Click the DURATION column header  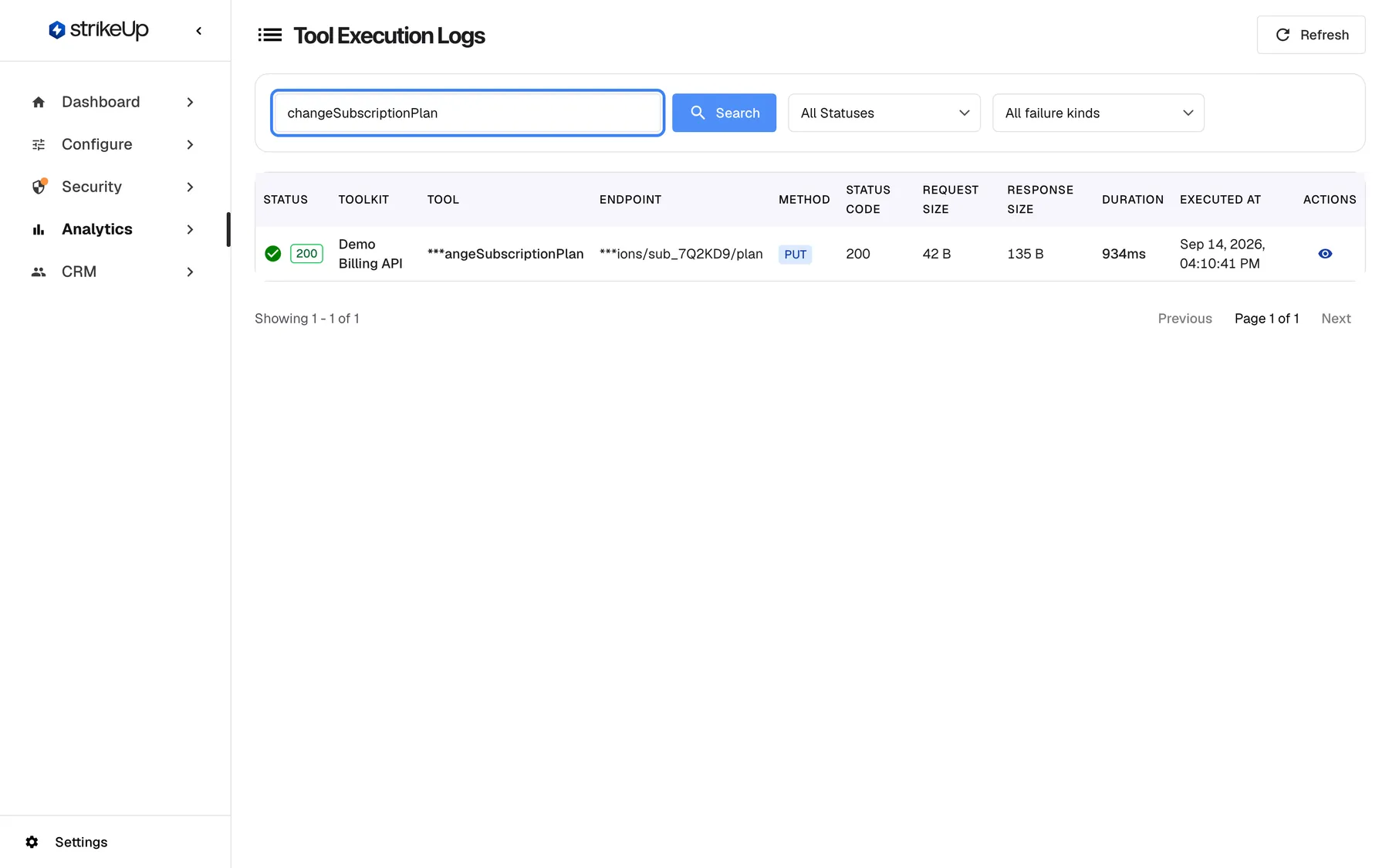tap(1133, 200)
